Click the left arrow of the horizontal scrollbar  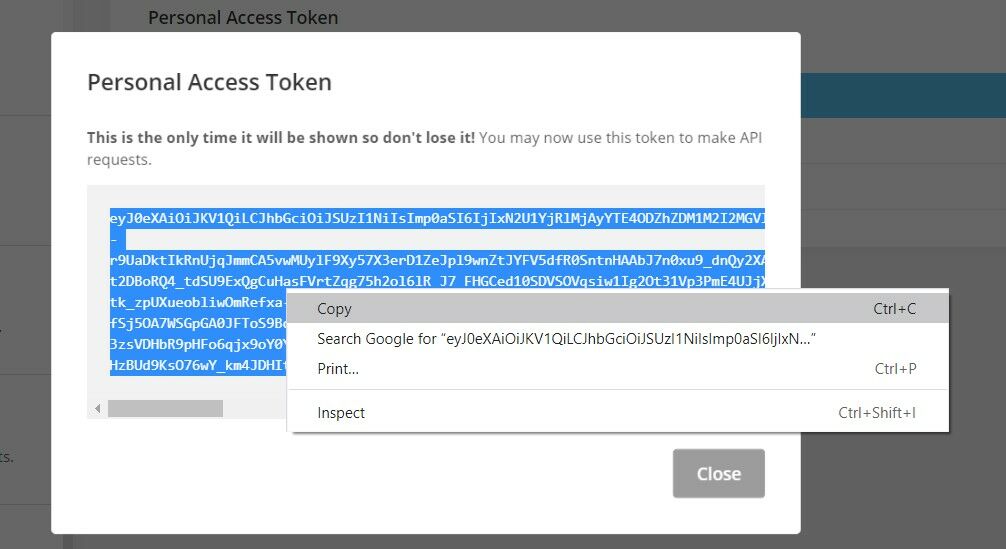point(98,408)
